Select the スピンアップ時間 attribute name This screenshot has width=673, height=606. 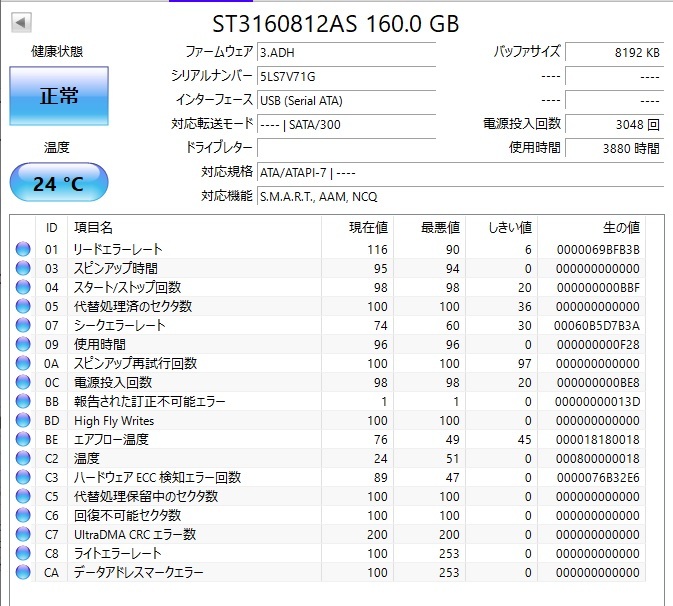(115, 268)
